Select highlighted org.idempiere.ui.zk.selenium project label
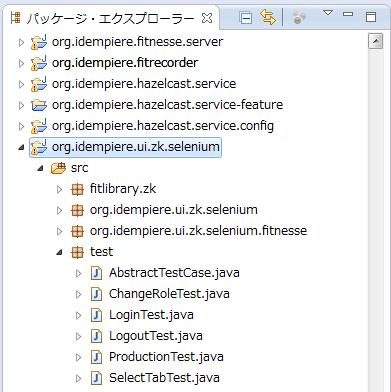The image size is (391, 392). (x=136, y=147)
